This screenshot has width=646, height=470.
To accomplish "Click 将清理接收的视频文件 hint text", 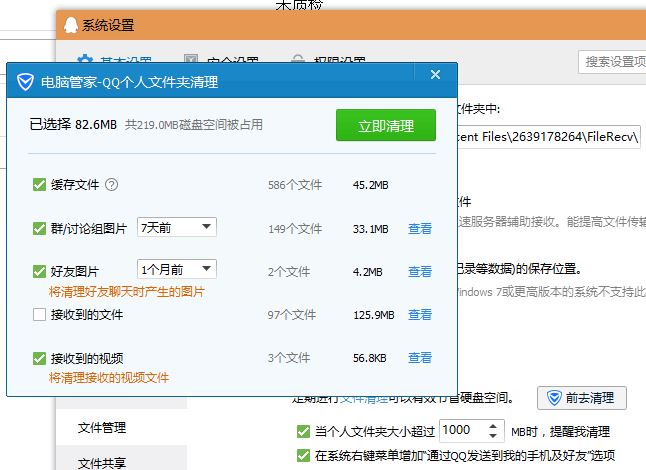I will (109, 377).
